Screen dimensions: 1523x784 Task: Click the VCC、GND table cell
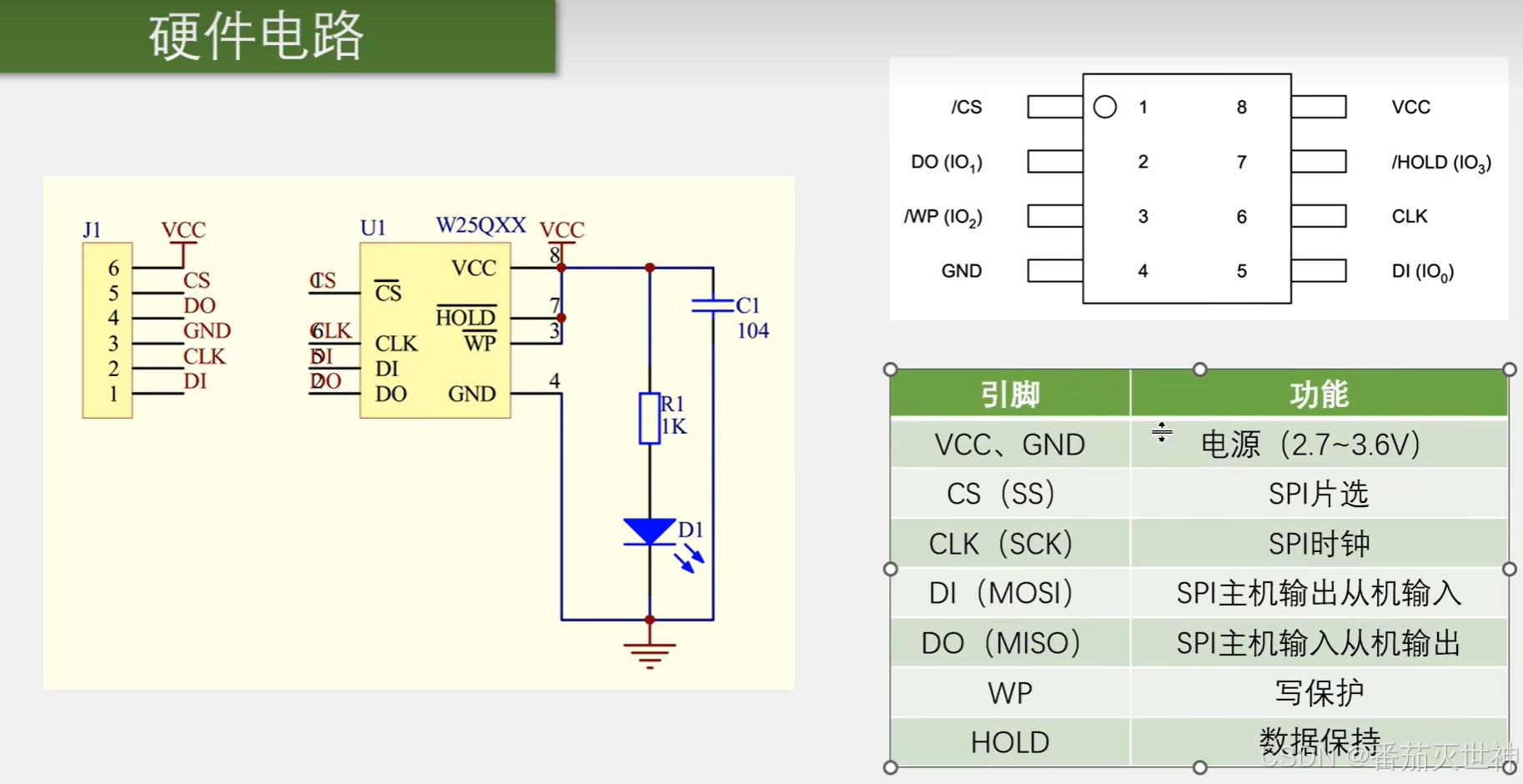(1010, 444)
